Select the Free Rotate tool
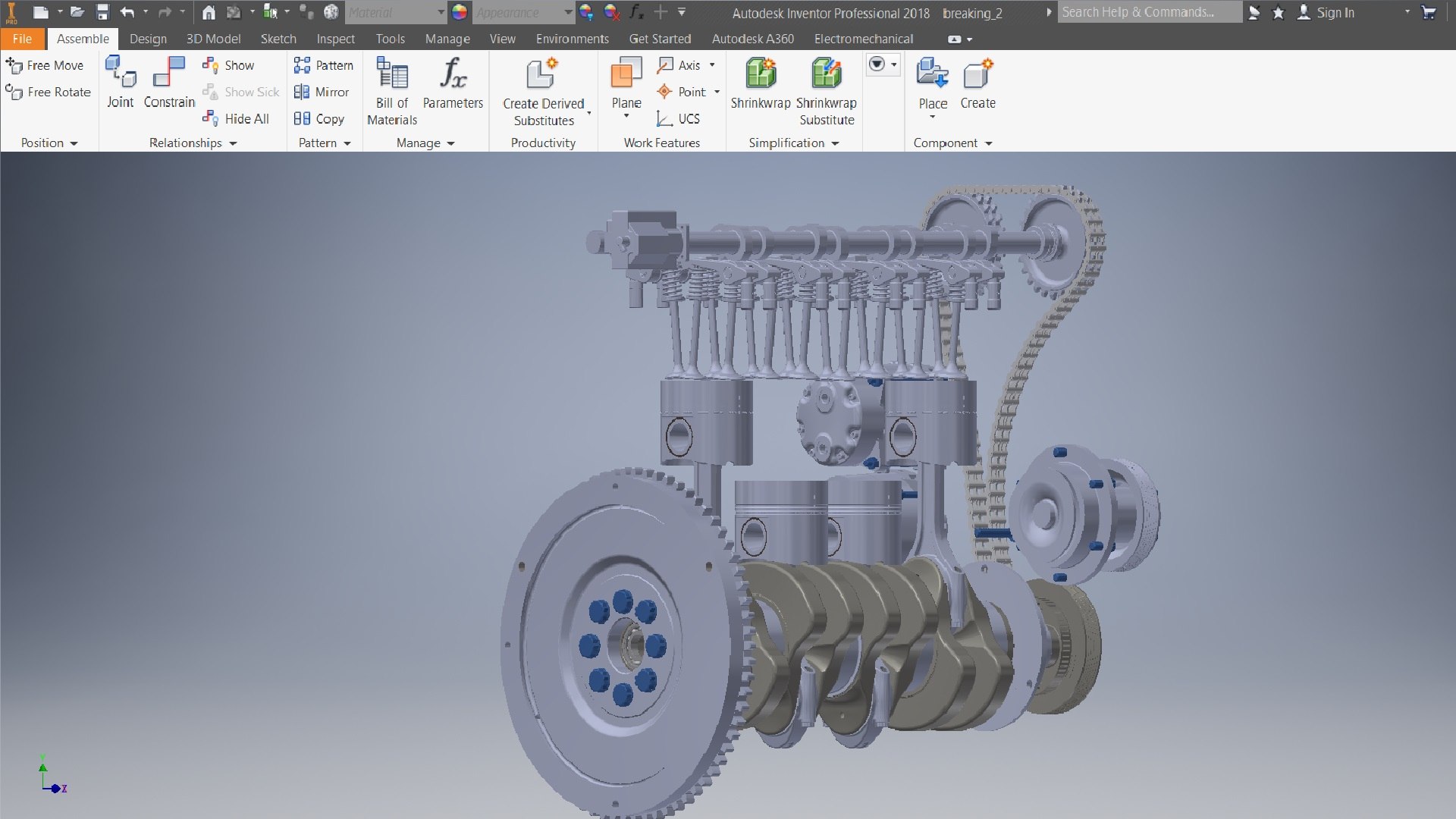Viewport: 1456px width, 819px height. tap(48, 92)
